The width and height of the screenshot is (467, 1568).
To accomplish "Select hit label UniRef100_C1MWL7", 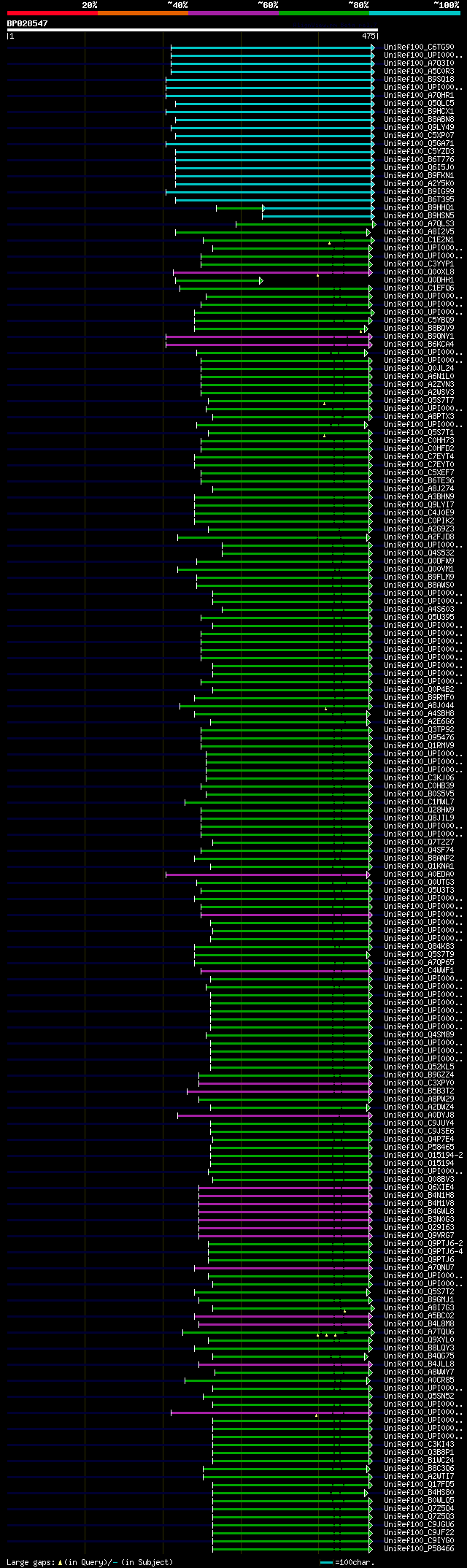I will tap(419, 802).
